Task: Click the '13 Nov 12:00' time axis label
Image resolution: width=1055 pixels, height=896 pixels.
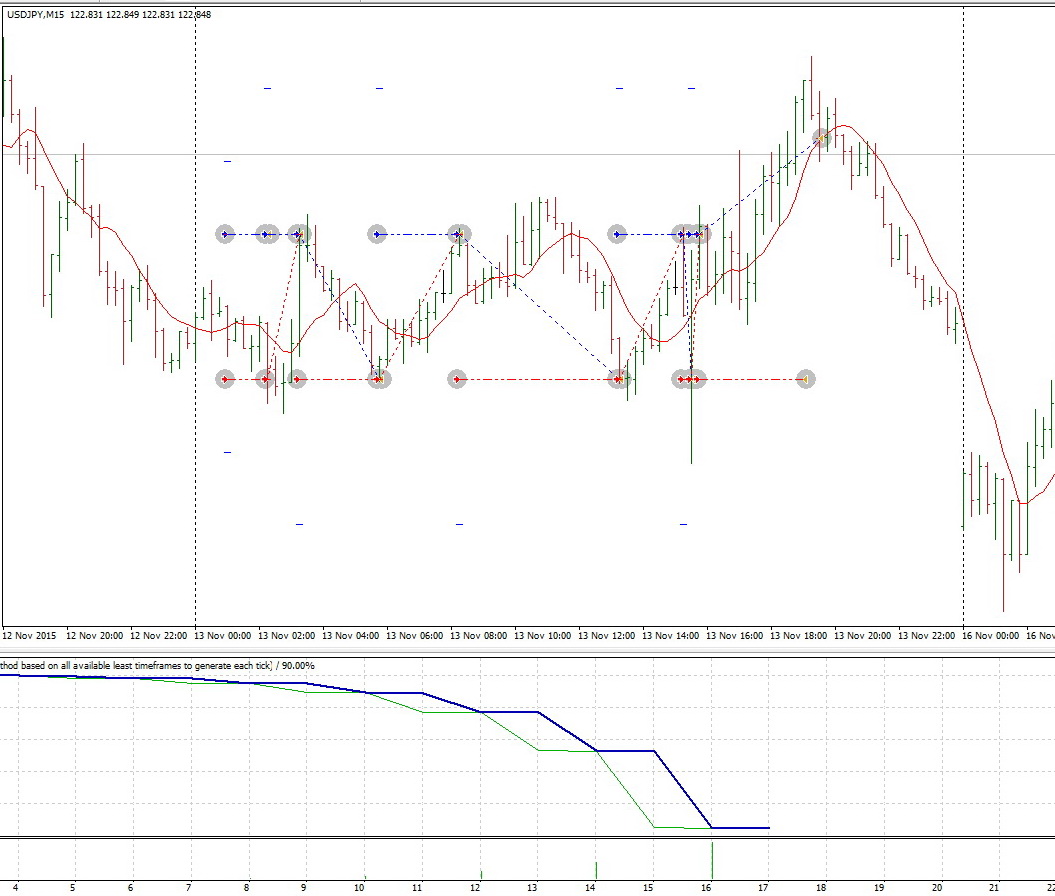Action: [x=606, y=636]
